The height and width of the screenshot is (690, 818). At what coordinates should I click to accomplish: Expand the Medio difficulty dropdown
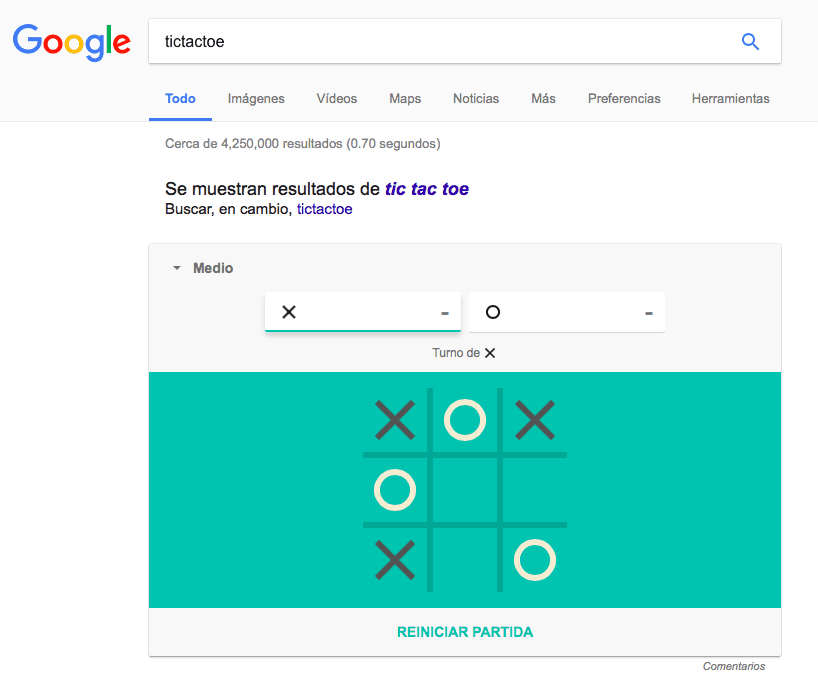[203, 268]
